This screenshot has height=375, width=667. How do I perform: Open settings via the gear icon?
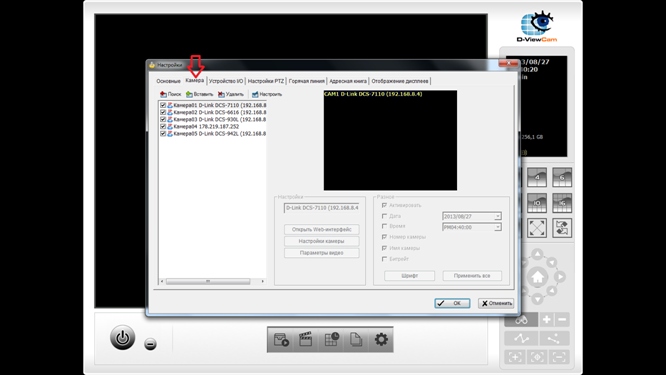click(381, 339)
